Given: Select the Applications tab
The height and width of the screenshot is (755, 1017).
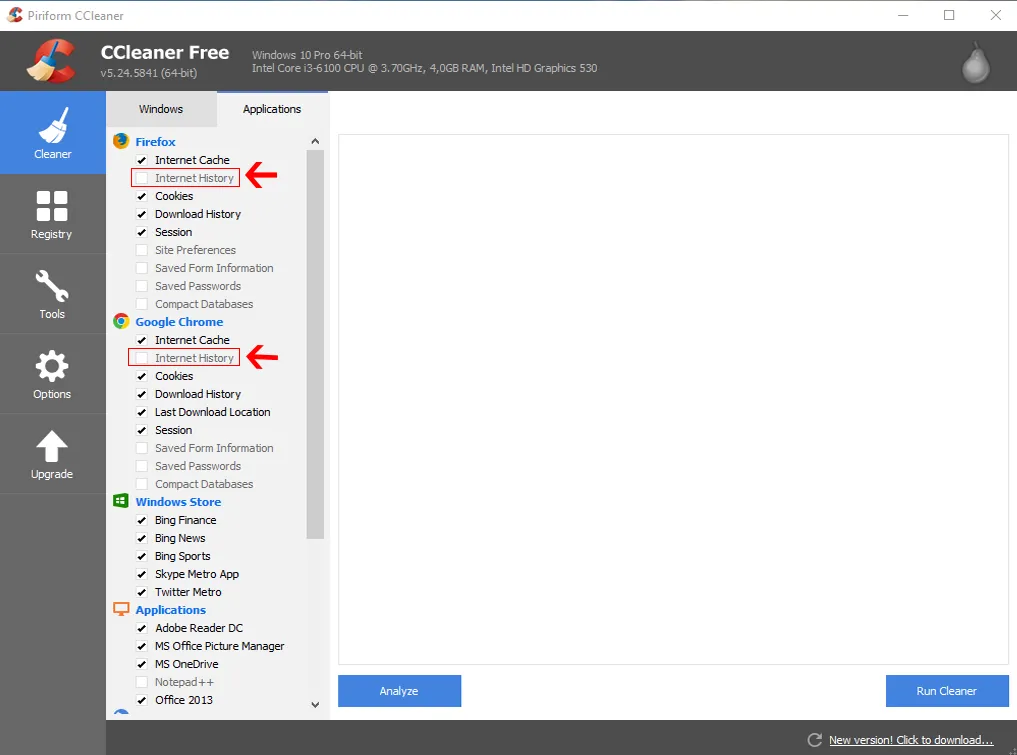Looking at the screenshot, I should tap(272, 109).
